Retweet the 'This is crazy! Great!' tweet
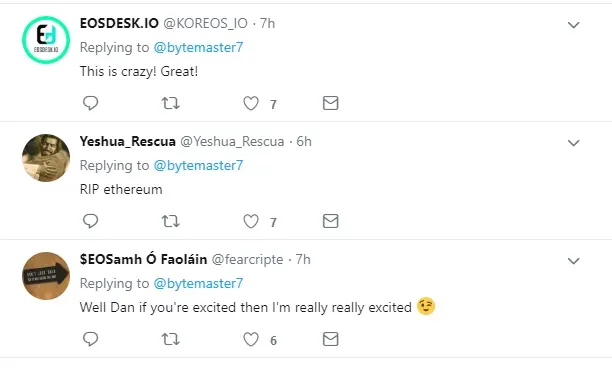 coord(171,103)
